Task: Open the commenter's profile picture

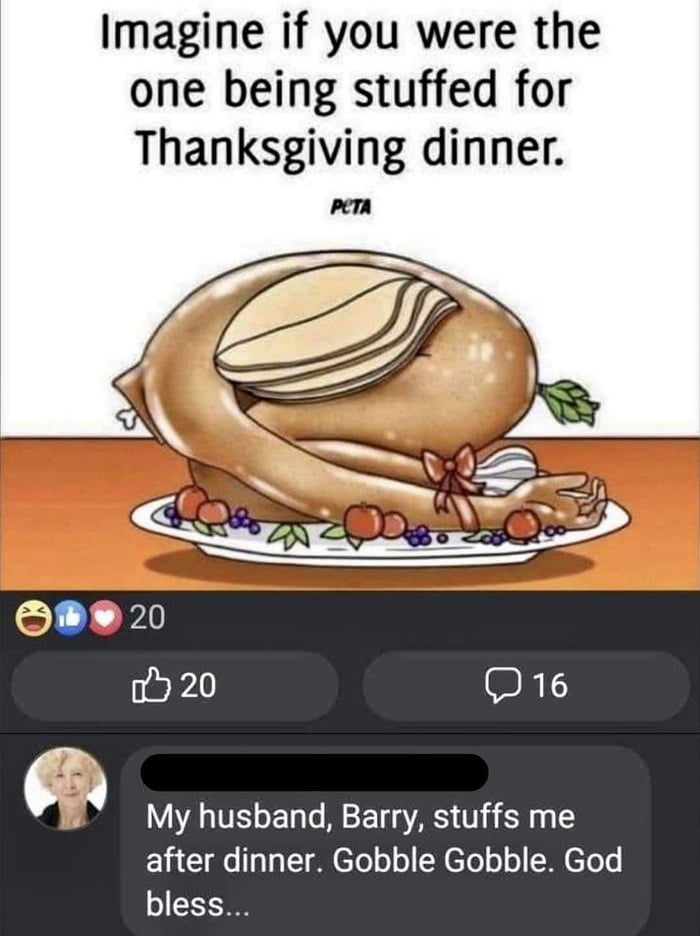Action: point(66,788)
